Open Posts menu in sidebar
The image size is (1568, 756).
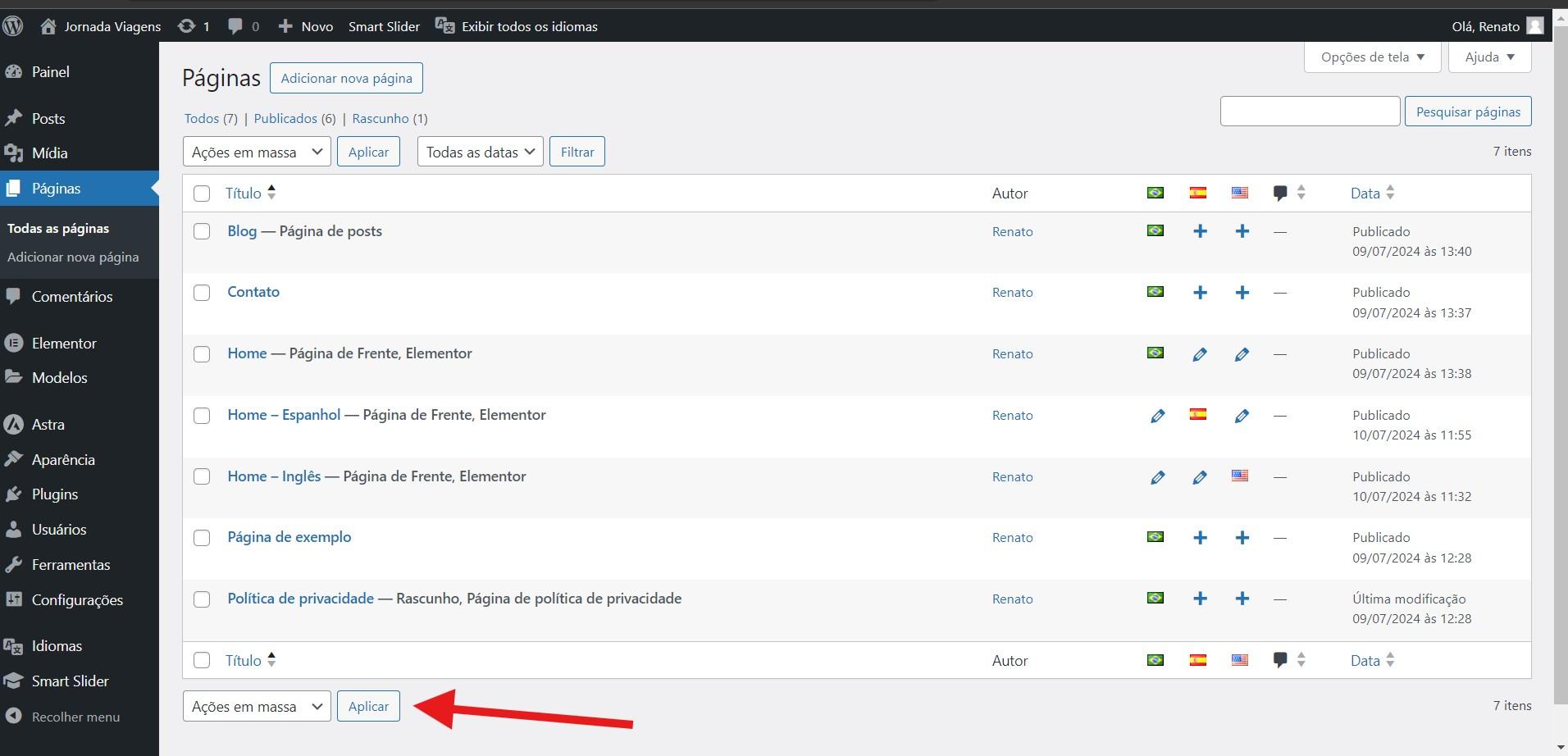pos(80,118)
